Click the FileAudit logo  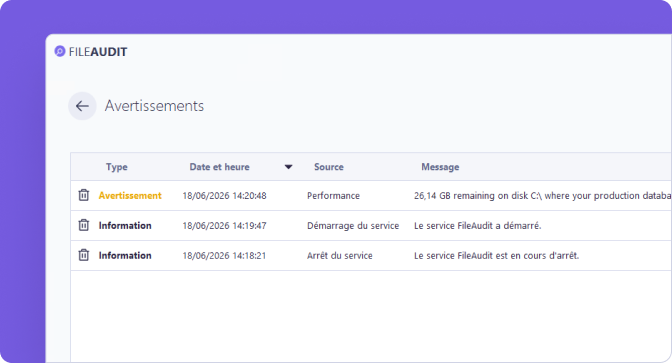(91, 52)
